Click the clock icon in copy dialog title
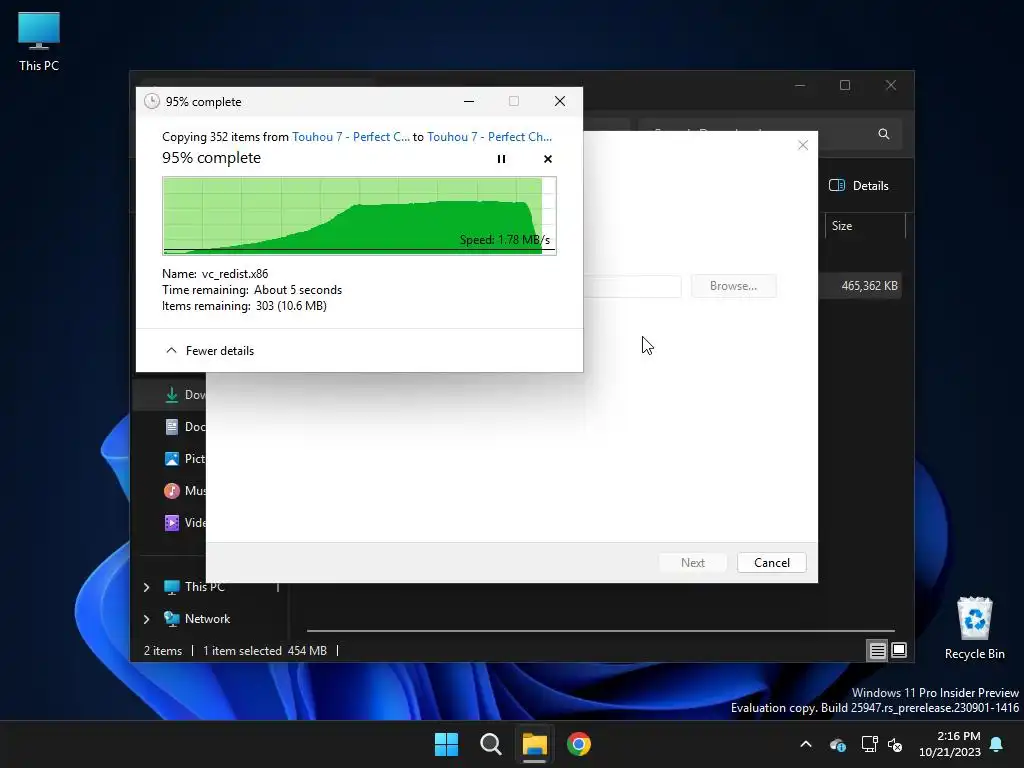The width and height of the screenshot is (1024, 768). click(152, 101)
